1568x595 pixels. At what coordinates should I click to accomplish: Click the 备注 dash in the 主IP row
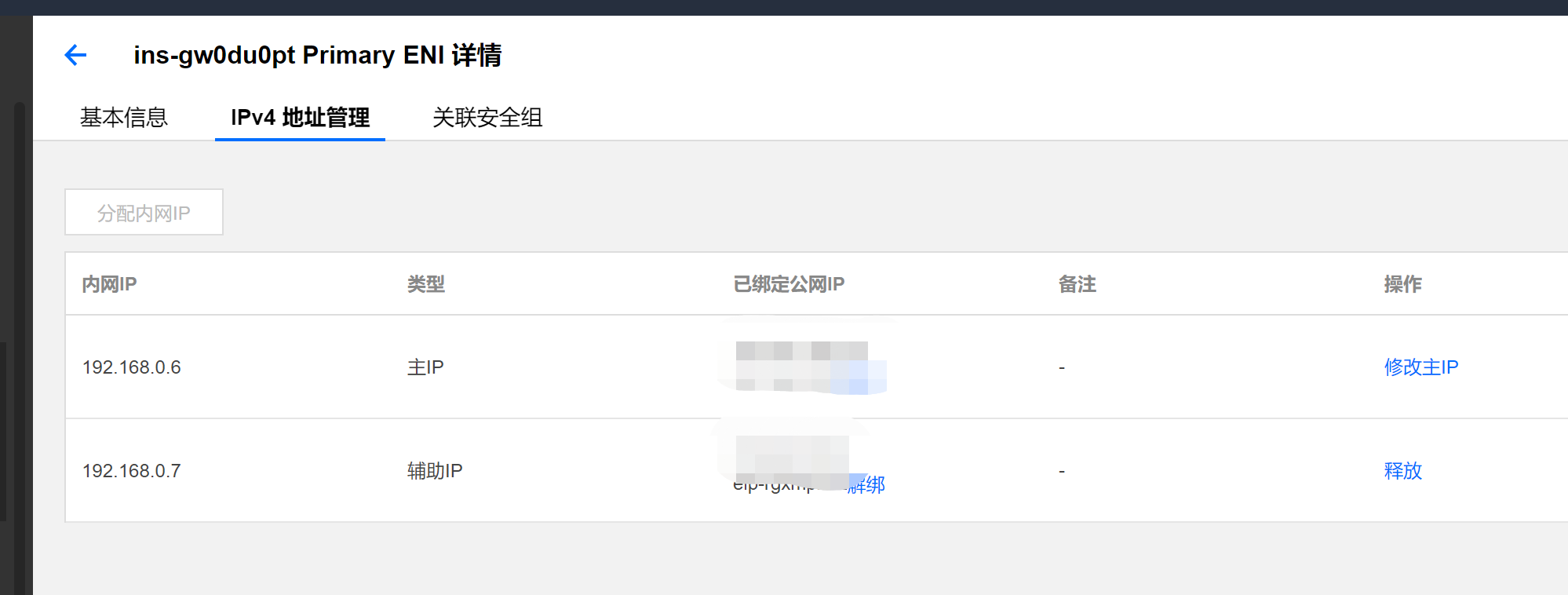tap(1062, 367)
